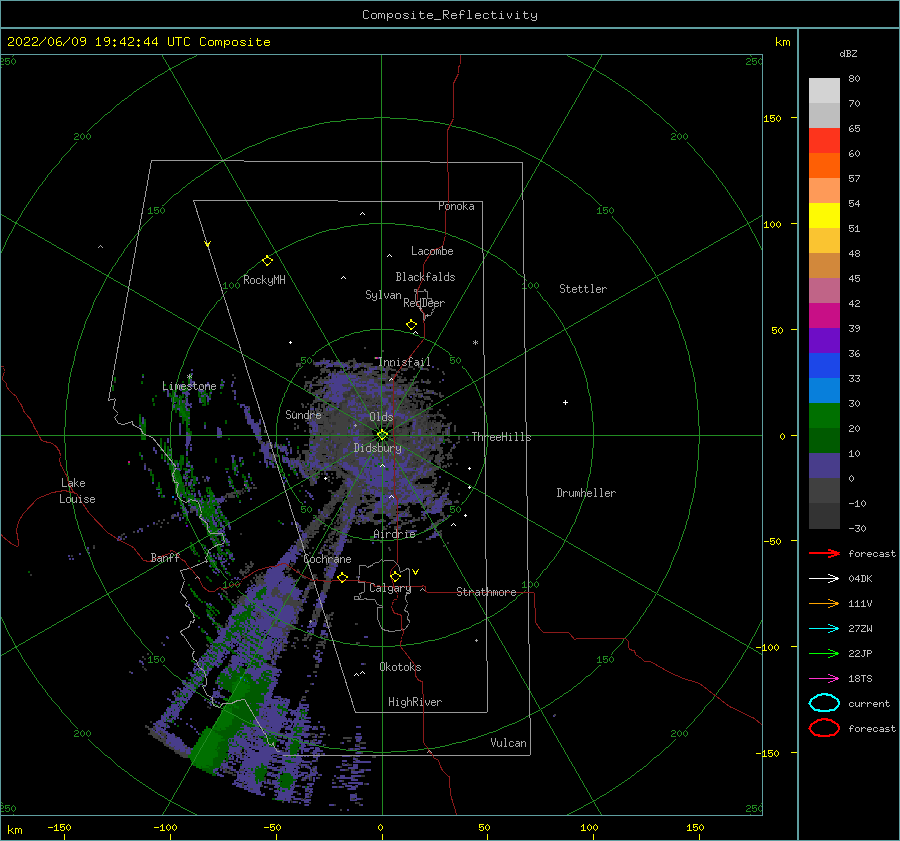This screenshot has height=841, width=900.
Task: Click the white plus marker east of ThreeHills
Action: (x=565, y=402)
